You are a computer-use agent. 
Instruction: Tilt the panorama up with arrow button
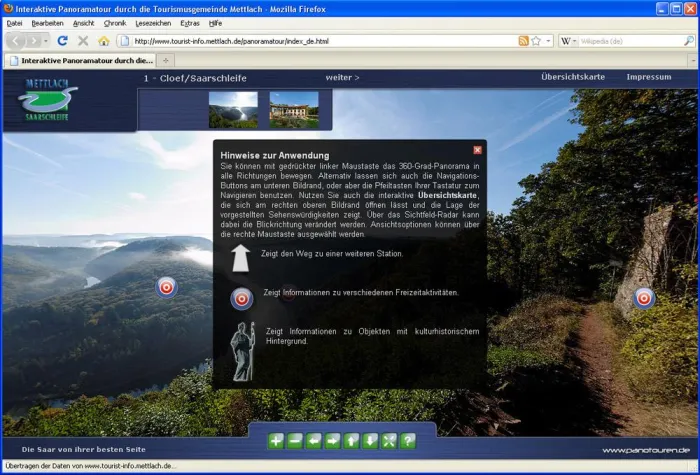tap(351, 440)
